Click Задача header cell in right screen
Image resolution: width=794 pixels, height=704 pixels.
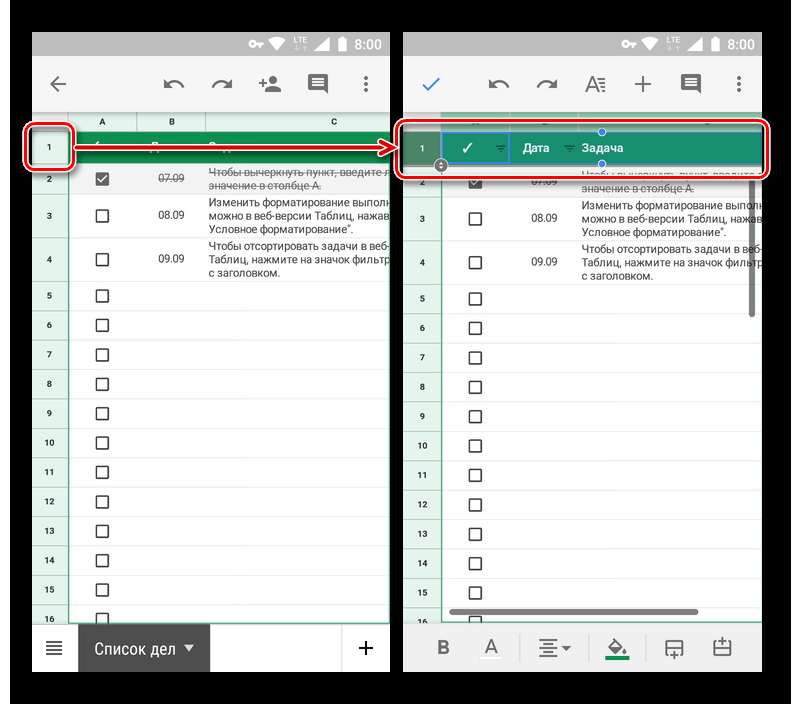click(x=671, y=148)
